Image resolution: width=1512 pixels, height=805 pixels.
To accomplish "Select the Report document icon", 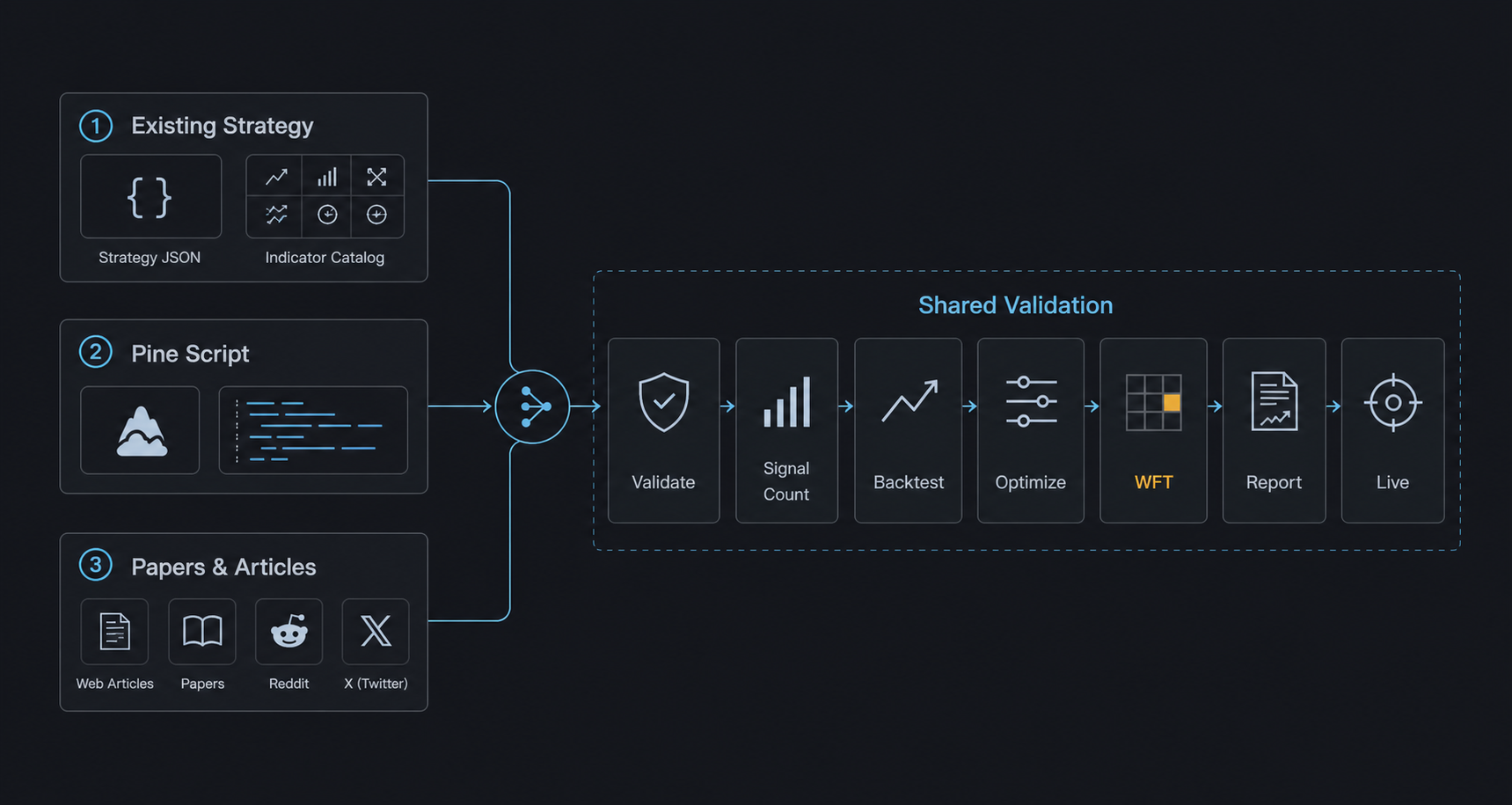I will 1274,402.
